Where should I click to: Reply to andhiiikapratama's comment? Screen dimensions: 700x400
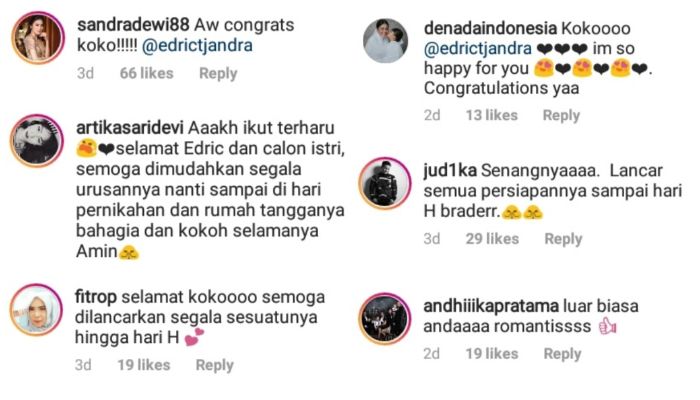562,354
